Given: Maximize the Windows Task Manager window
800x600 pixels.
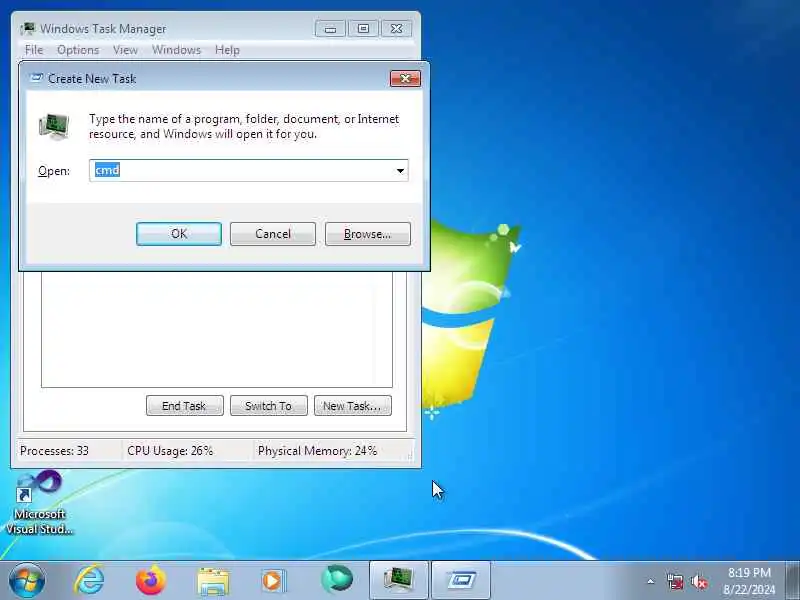Looking at the screenshot, I should point(363,29).
